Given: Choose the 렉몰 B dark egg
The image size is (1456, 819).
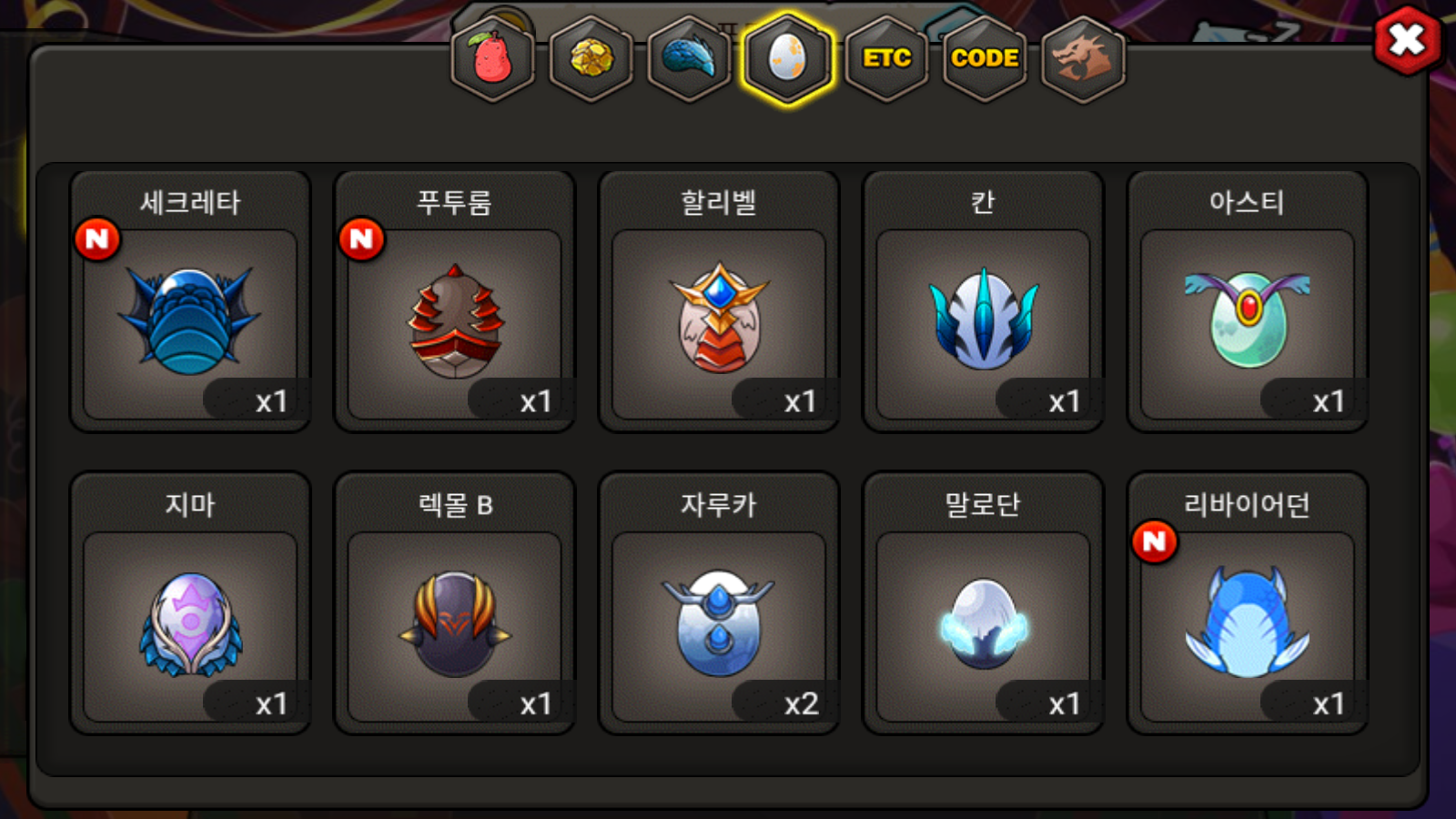Looking at the screenshot, I should pyautogui.click(x=454, y=603).
